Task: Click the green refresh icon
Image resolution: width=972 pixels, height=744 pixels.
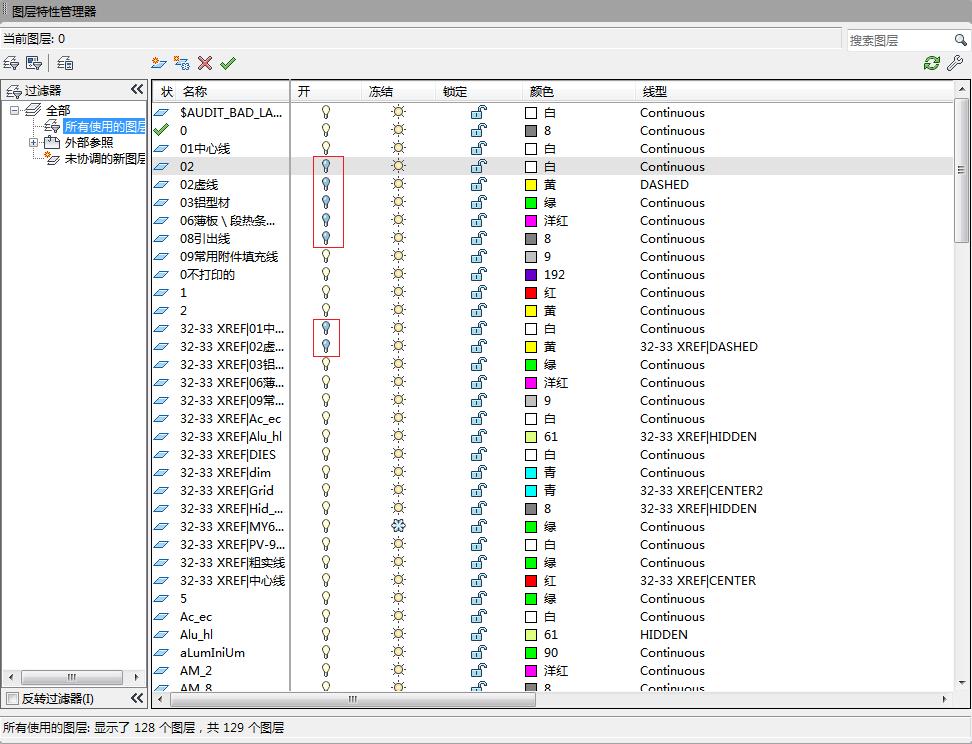Action: point(931,63)
